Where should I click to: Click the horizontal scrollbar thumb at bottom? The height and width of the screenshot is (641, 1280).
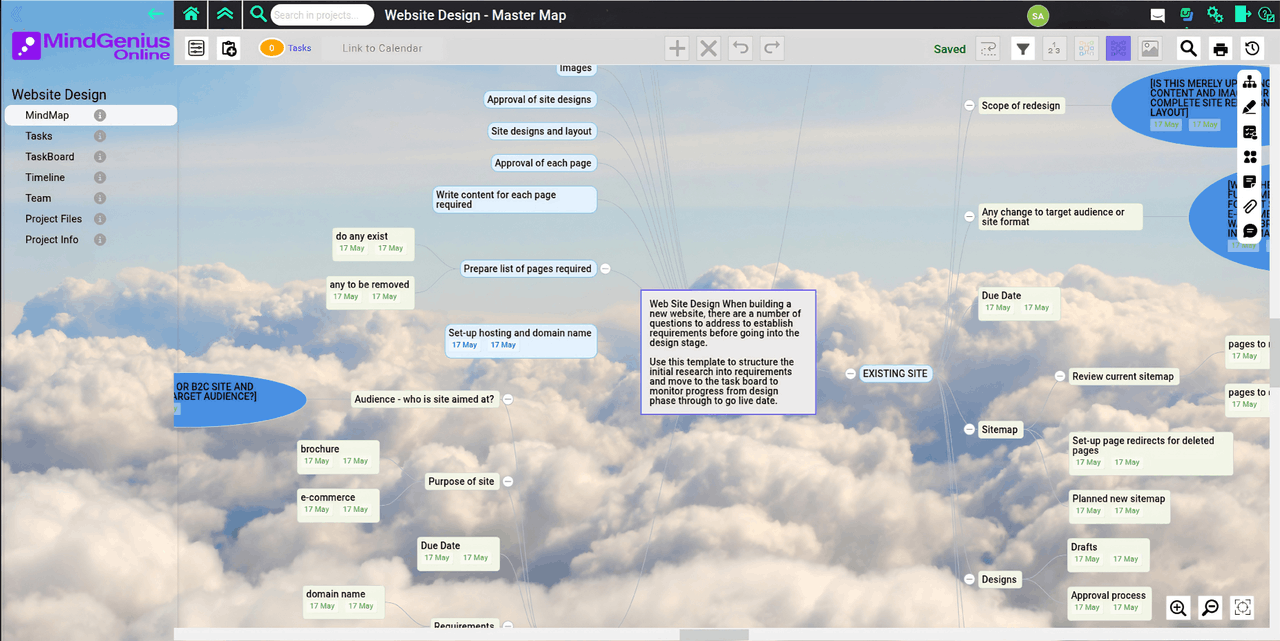click(x=714, y=635)
